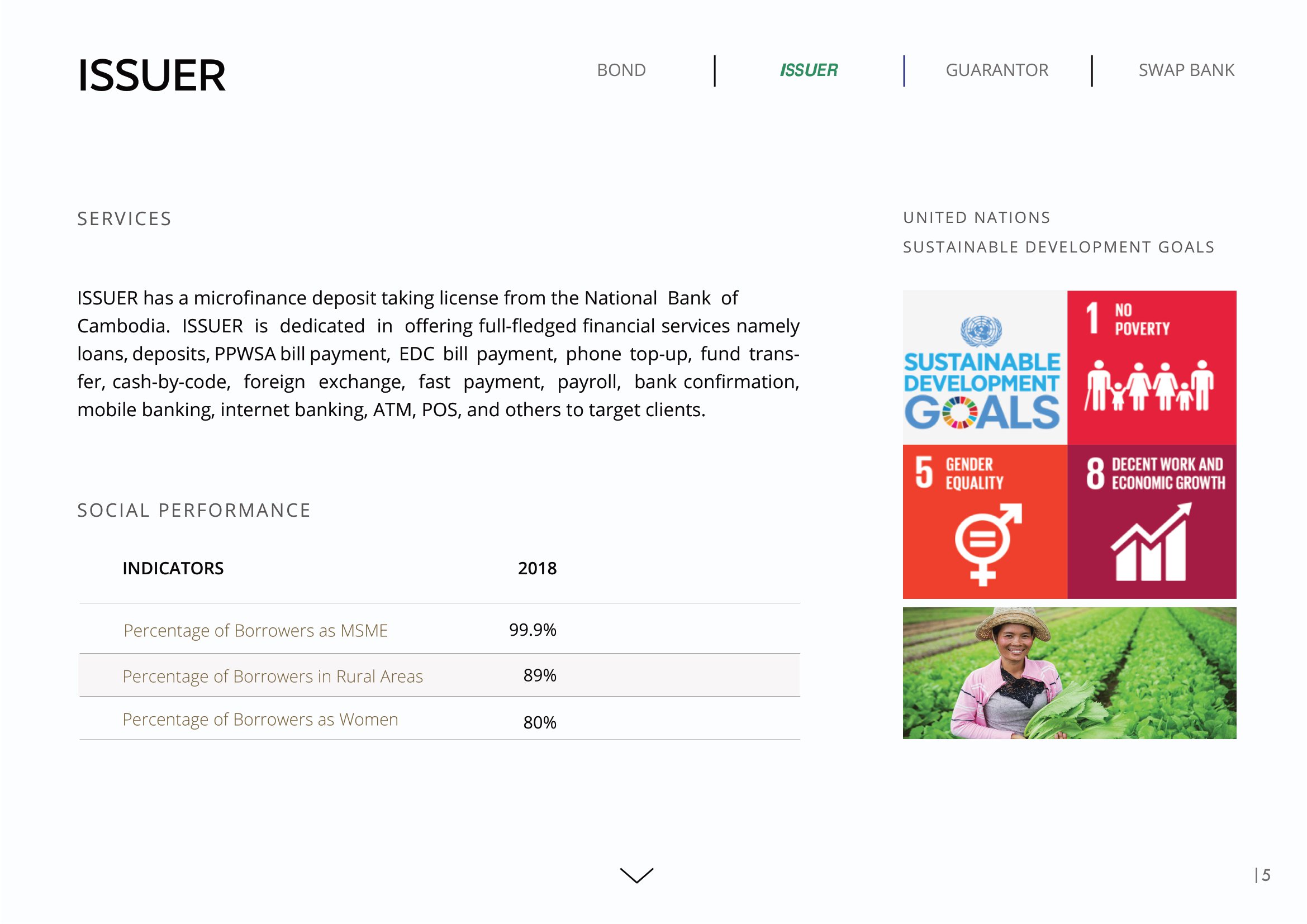Click the No Poverty family icon
1307x924 pixels.
point(1150,386)
